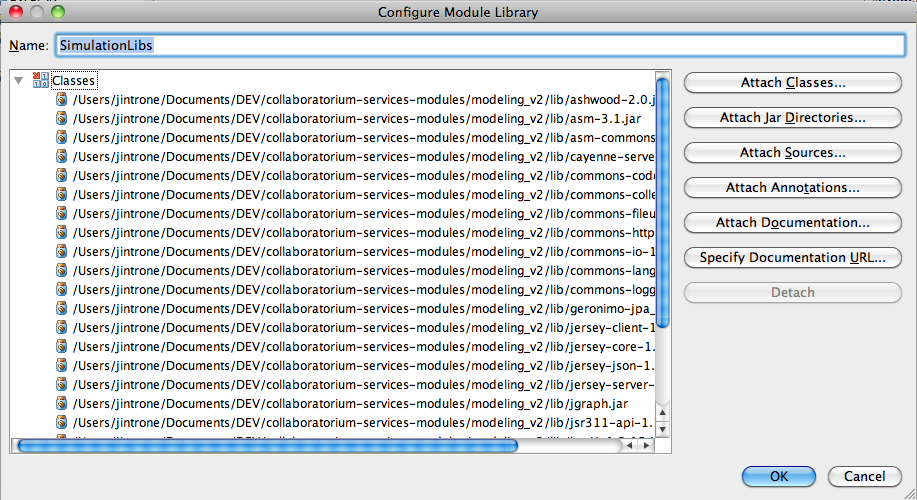Confirm with the OK button
Image resolution: width=917 pixels, height=500 pixels.
pos(778,476)
